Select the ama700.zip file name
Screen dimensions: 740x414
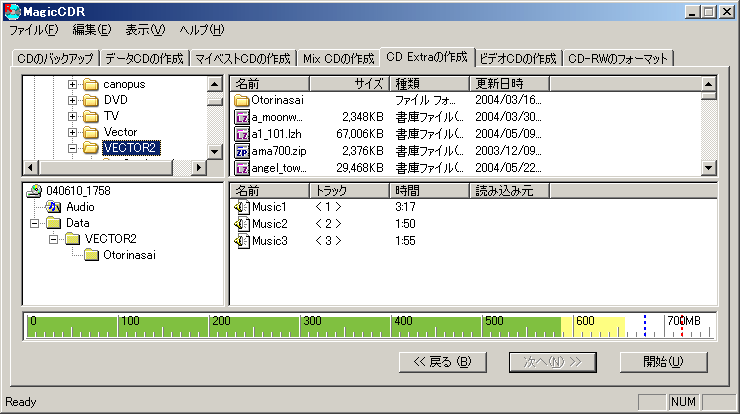[278, 151]
